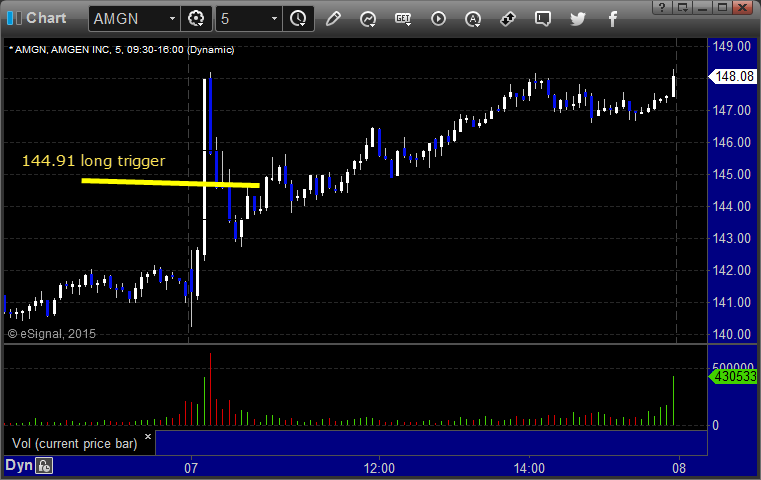Click the 143.00 price axis label

(731, 238)
